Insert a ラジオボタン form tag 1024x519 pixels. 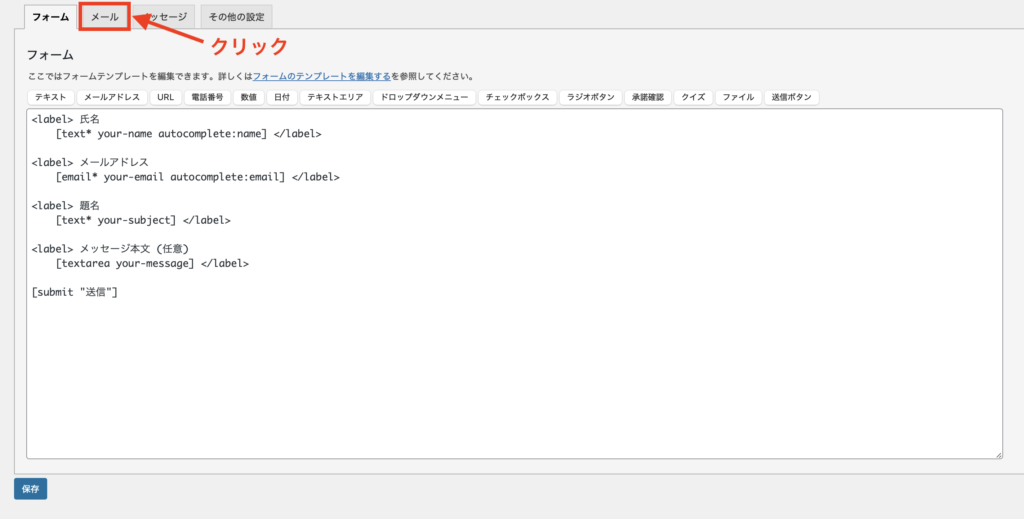coord(590,98)
